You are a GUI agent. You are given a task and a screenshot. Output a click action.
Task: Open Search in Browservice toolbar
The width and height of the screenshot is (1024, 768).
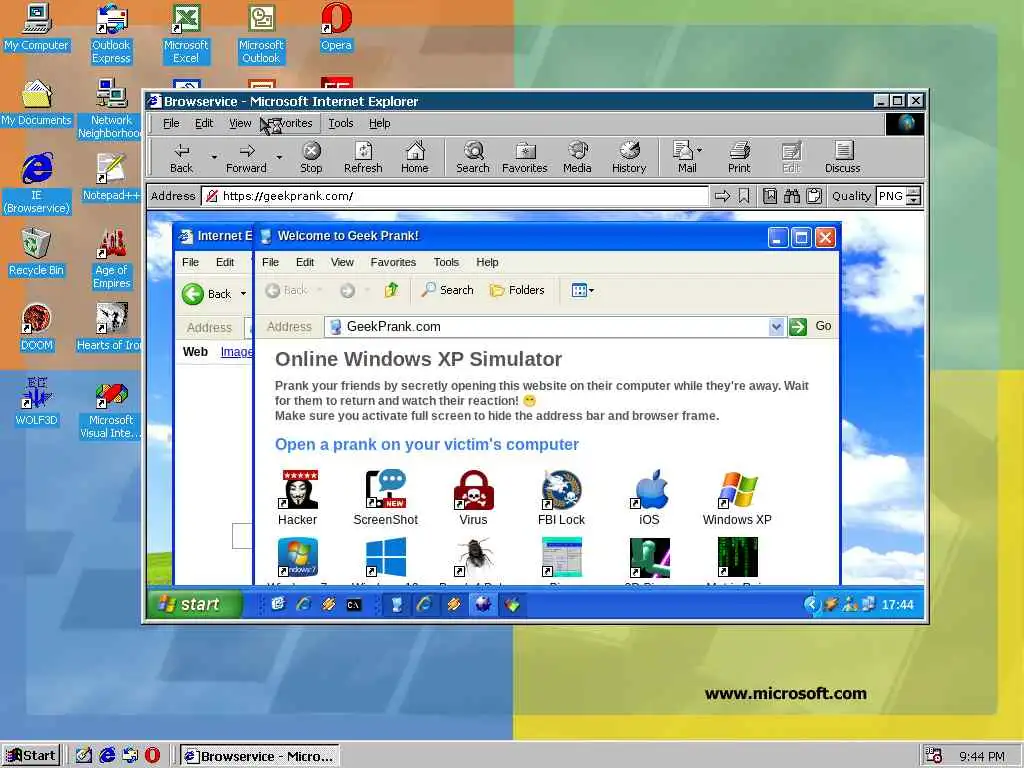[x=473, y=158]
